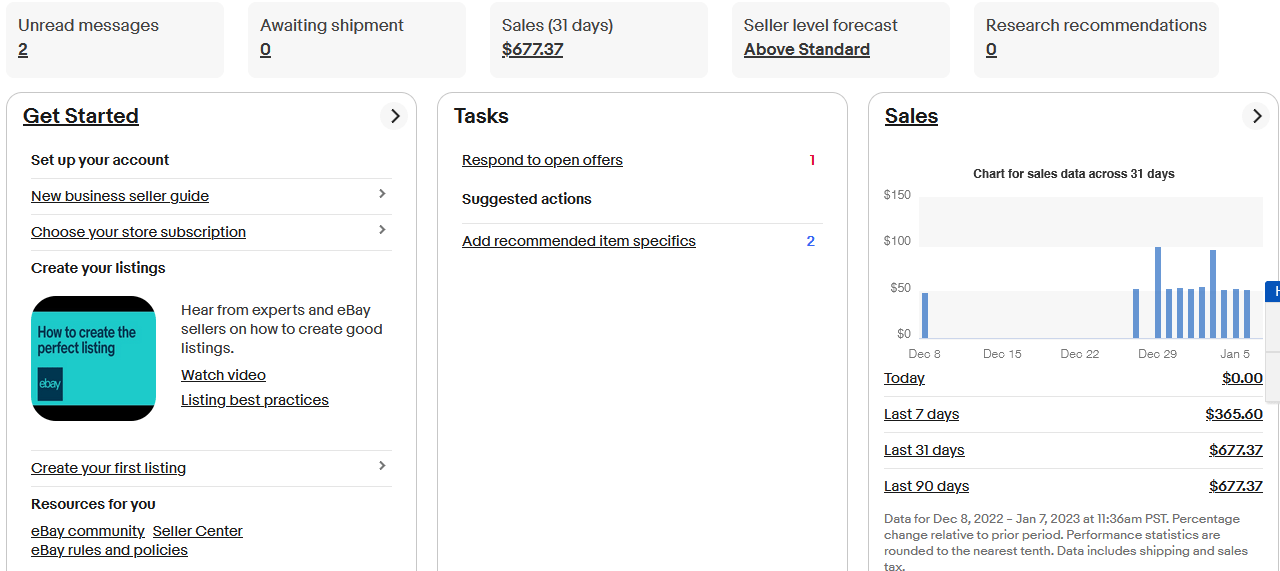This screenshot has width=1280, height=571.
Task: Click Watch video link
Action: [x=223, y=375]
